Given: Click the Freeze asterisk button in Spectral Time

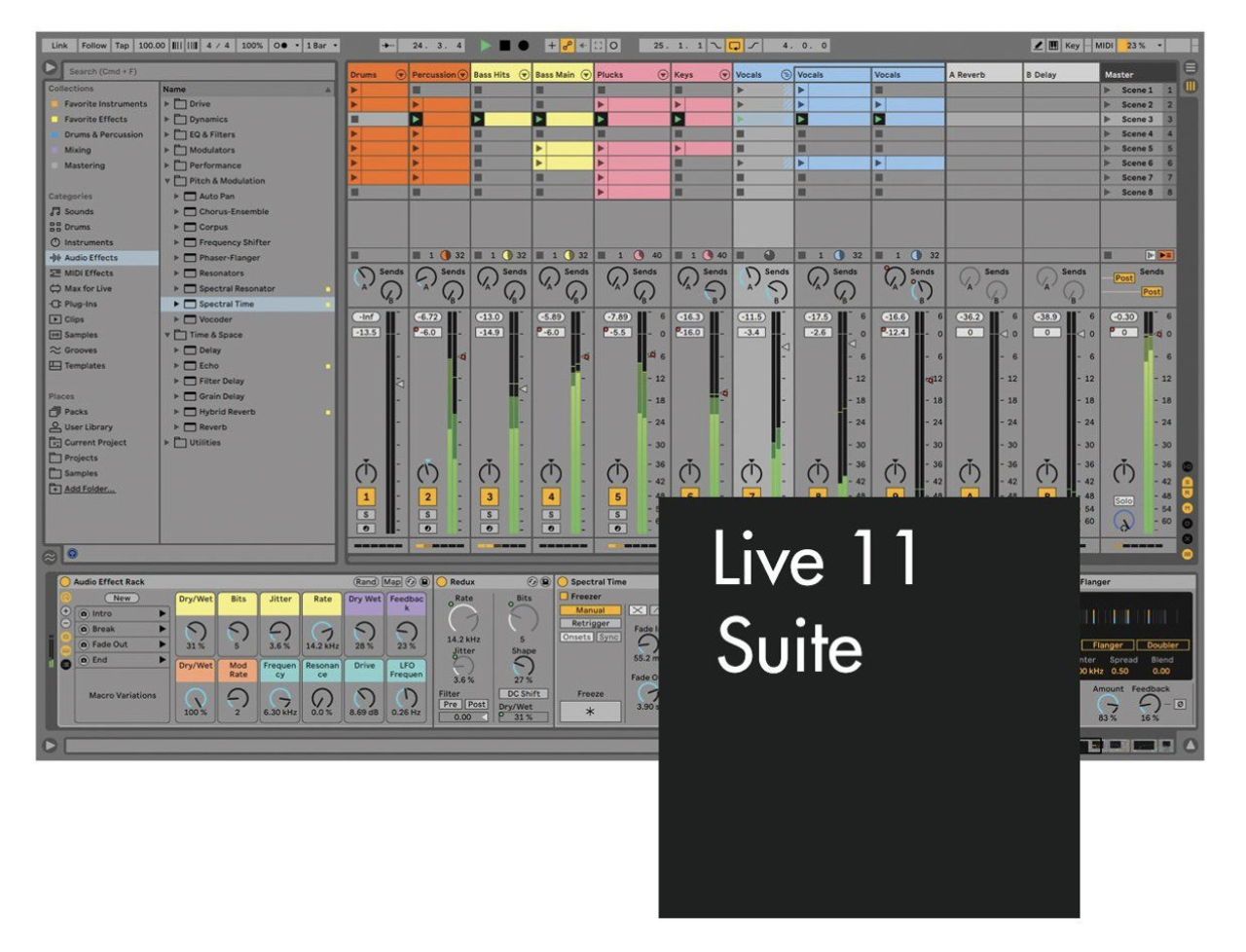Looking at the screenshot, I should pos(590,712).
